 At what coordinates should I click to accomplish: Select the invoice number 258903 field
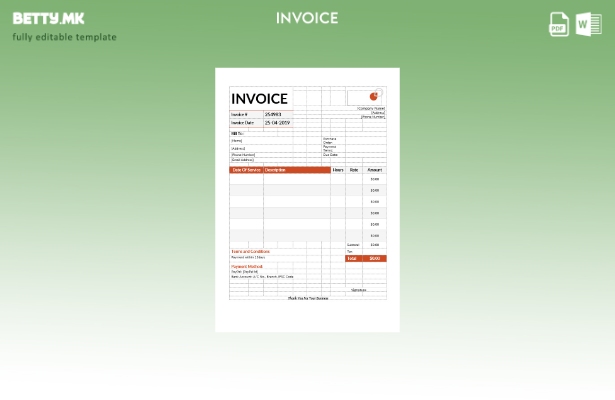tap(273, 115)
